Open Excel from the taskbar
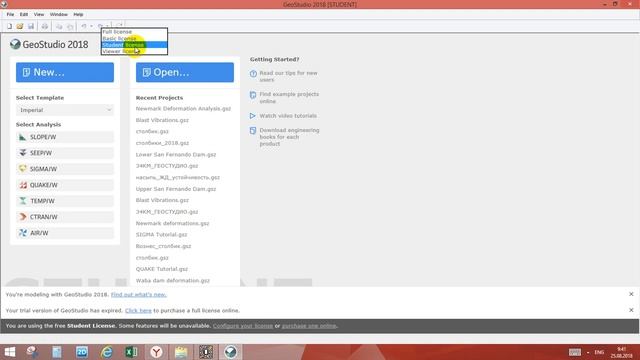Image resolution: width=640 pixels, height=360 pixels. tap(131, 352)
